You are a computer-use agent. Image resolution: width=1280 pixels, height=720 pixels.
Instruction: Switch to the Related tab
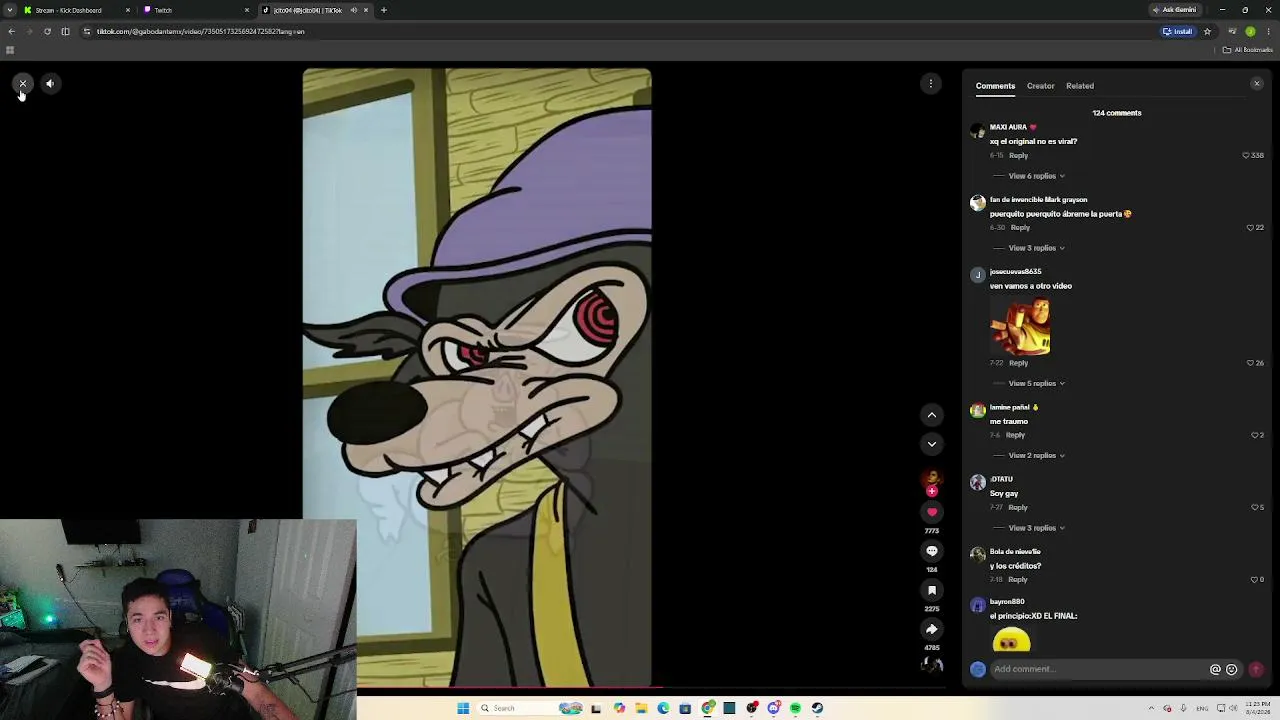pyautogui.click(x=1080, y=86)
